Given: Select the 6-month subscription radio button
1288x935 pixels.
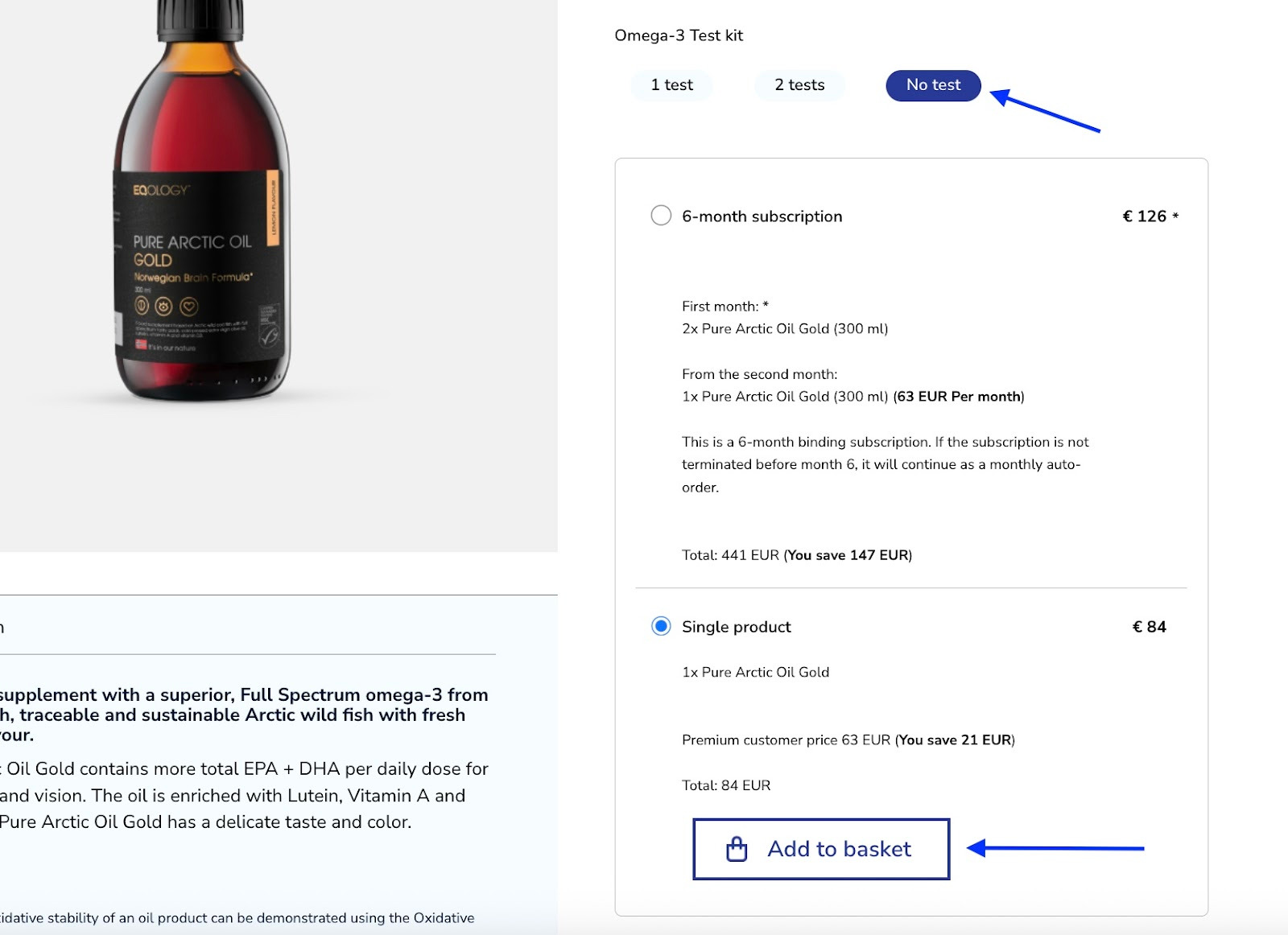Looking at the screenshot, I should click(661, 216).
